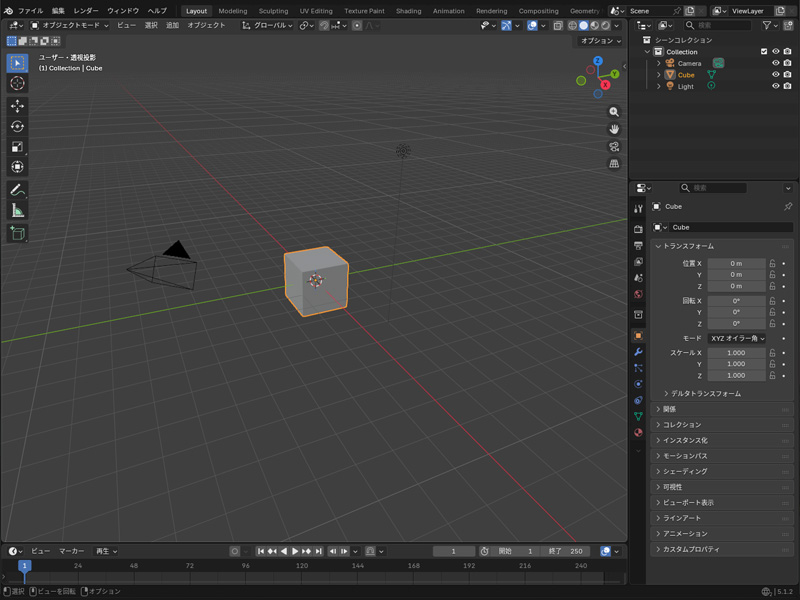Select the Transform tool

coord(17,167)
